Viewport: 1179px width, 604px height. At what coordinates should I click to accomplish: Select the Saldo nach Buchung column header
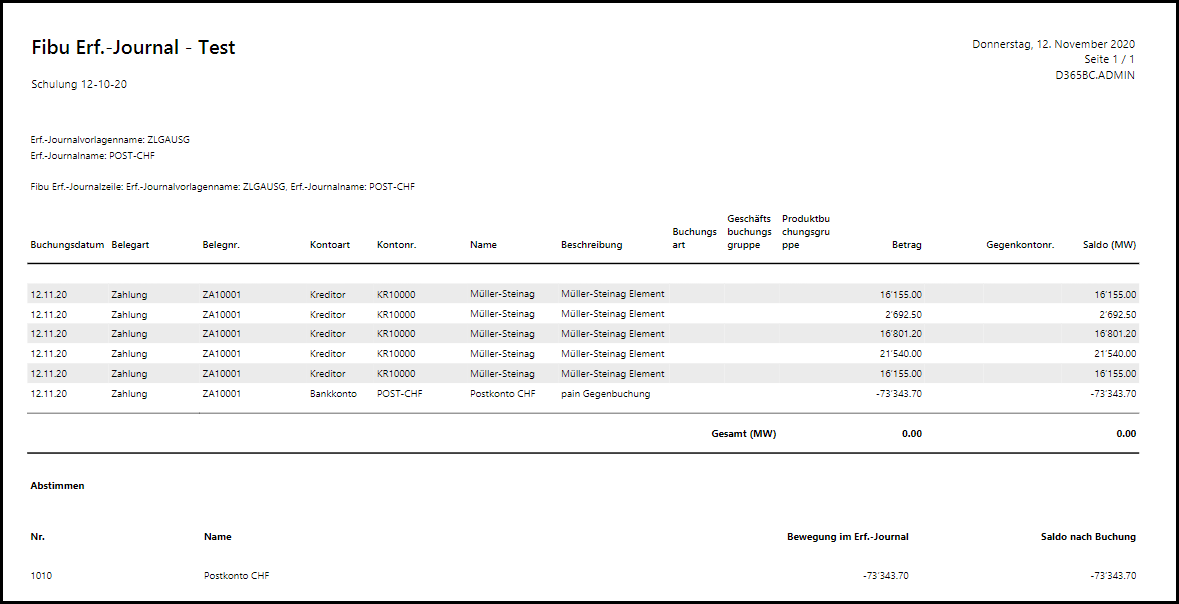[x=1087, y=537]
